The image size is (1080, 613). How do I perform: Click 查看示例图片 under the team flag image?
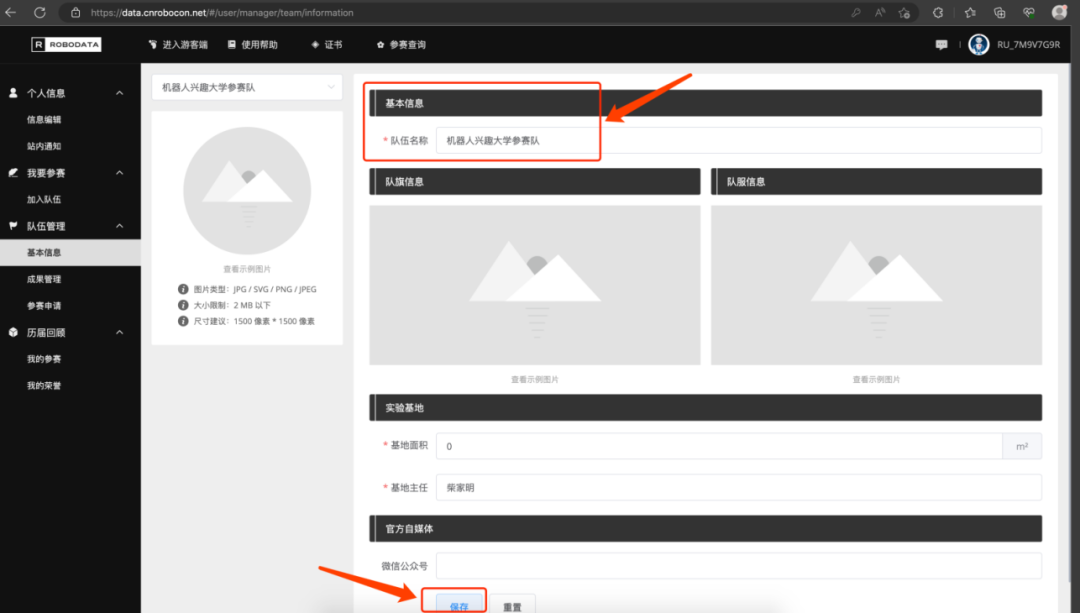pos(535,380)
